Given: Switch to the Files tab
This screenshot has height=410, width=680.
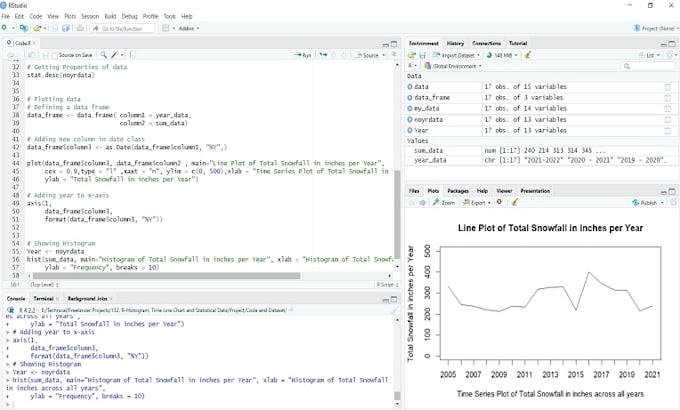Looking at the screenshot, I should pyautogui.click(x=414, y=191).
